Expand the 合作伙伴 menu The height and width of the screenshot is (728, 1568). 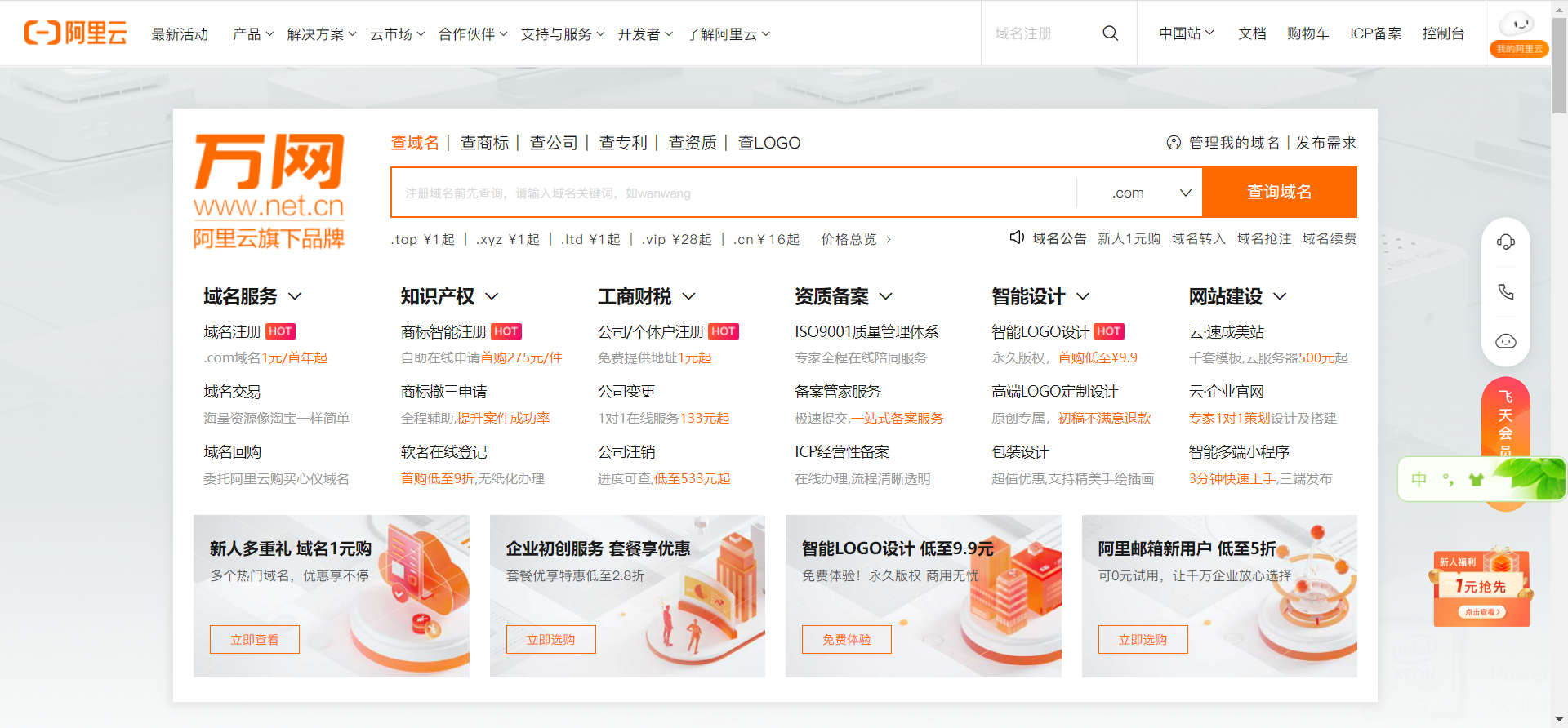473,33
